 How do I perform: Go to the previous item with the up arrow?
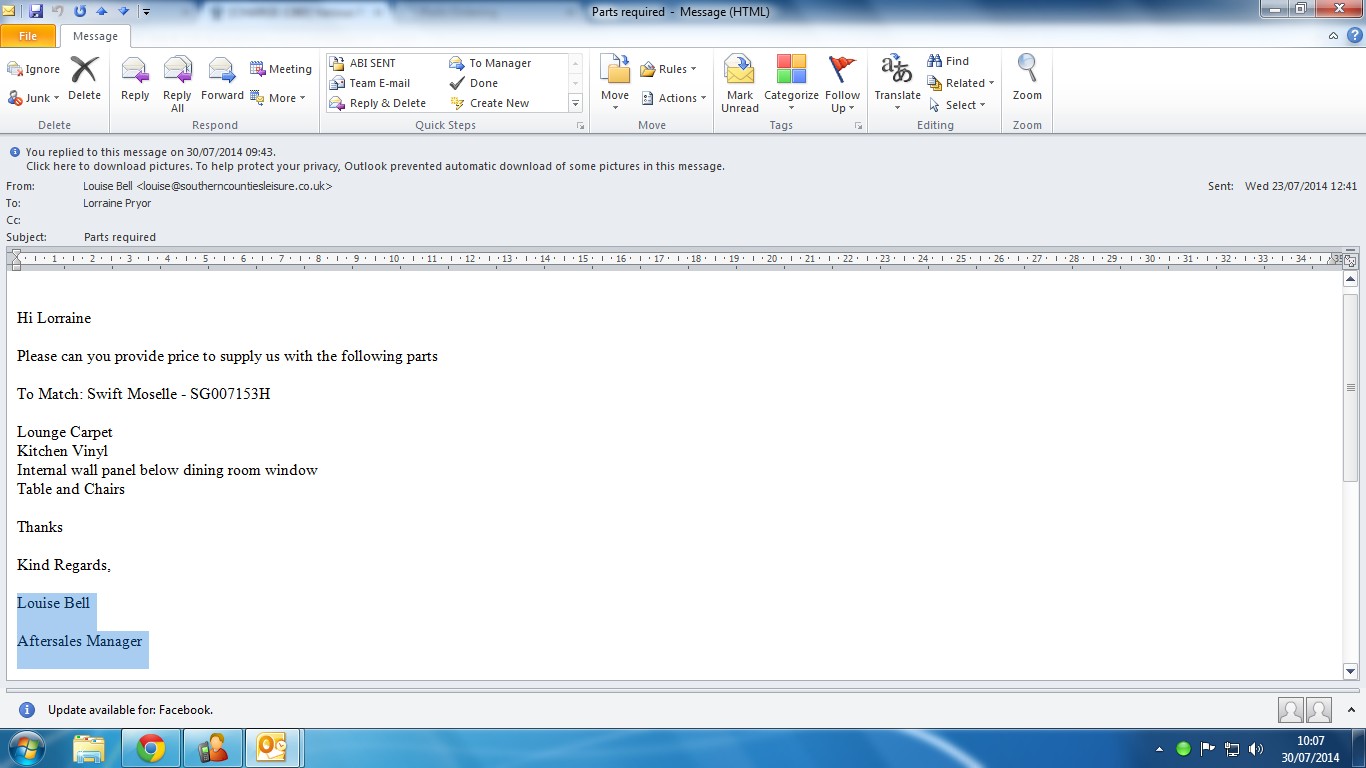pyautogui.click(x=101, y=11)
